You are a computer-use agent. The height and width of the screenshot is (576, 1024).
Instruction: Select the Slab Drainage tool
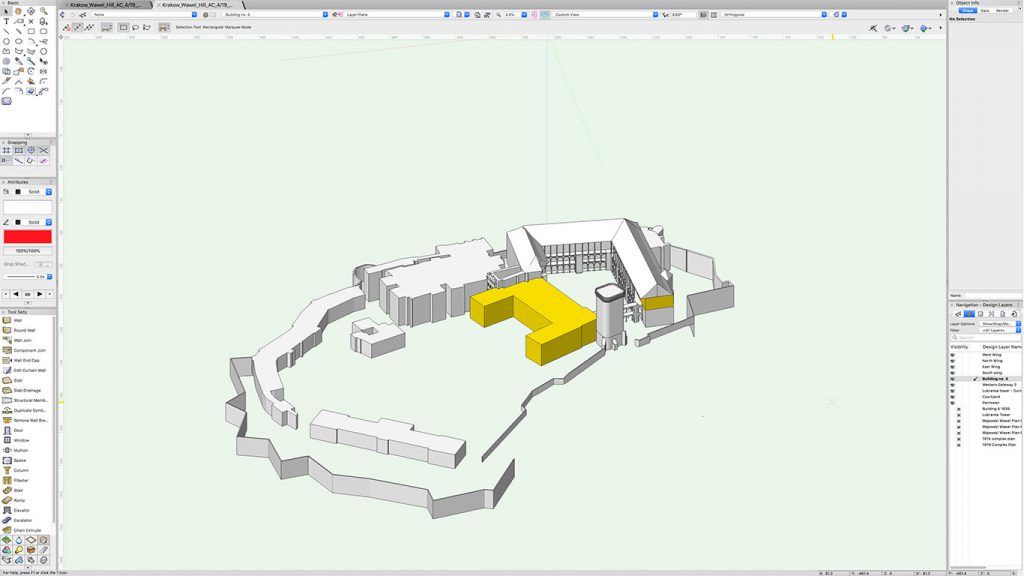coord(27,391)
